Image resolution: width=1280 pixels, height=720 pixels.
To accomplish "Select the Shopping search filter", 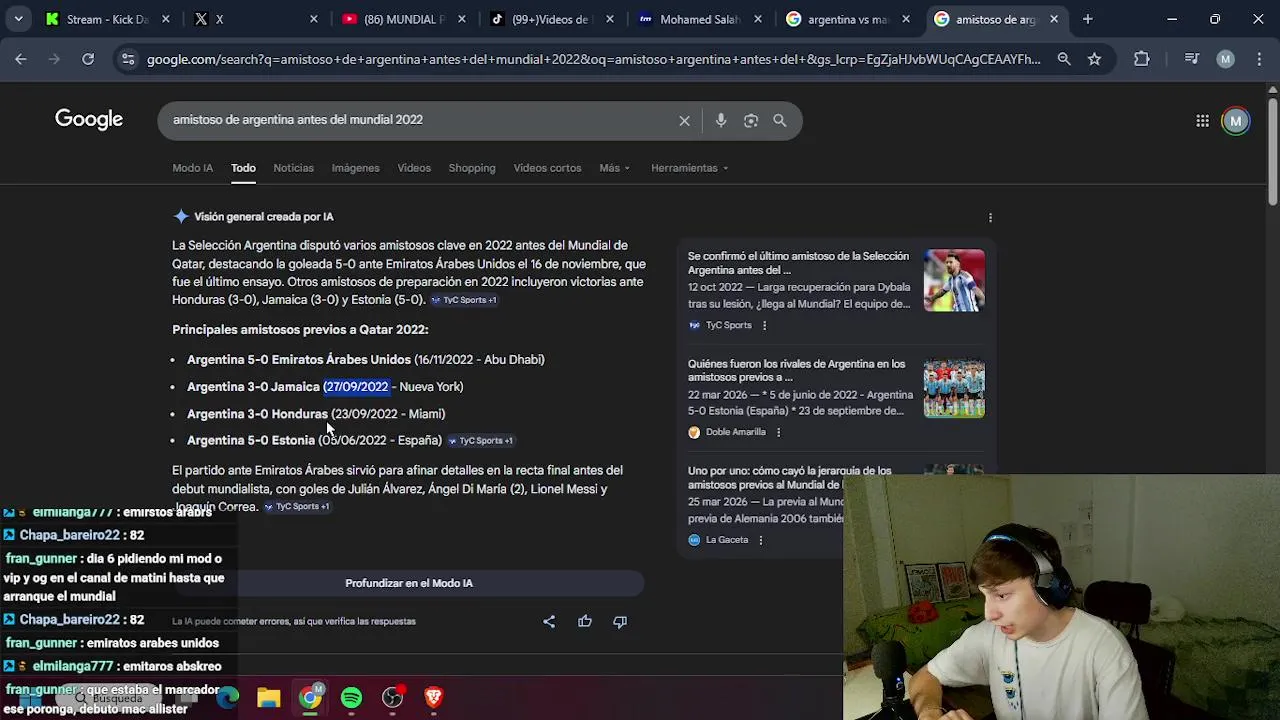I will pyautogui.click(x=472, y=168).
